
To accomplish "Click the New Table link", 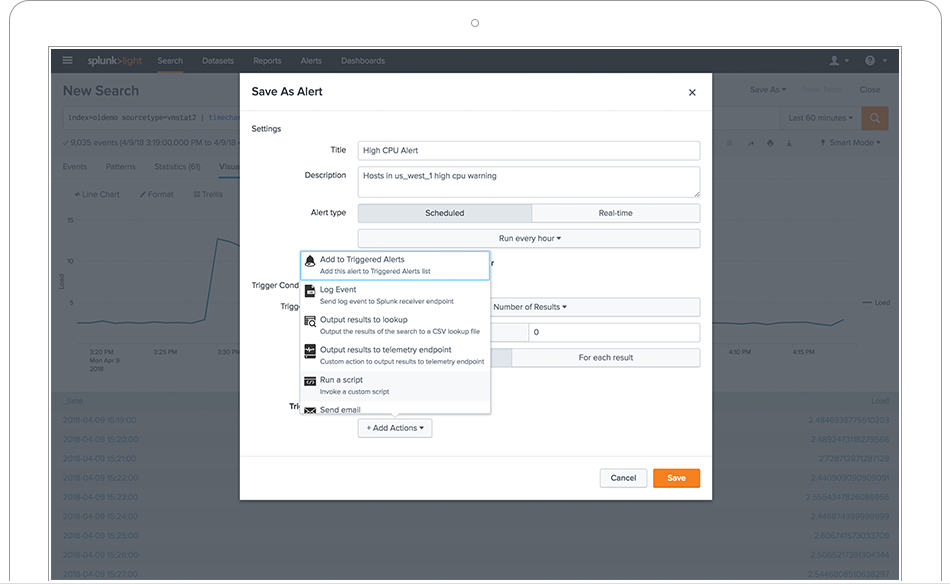I will coord(822,90).
